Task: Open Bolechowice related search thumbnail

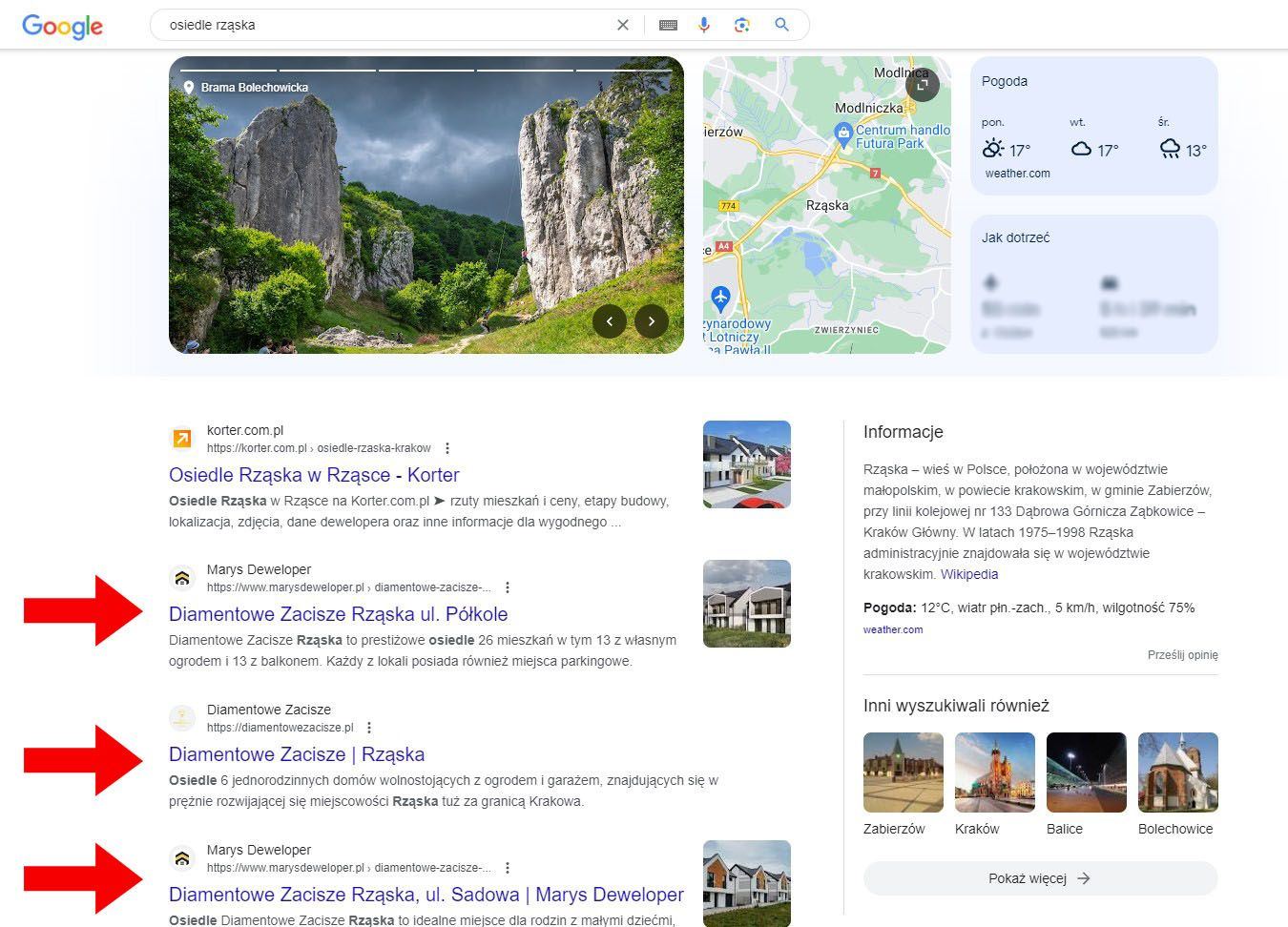Action: pyautogui.click(x=1178, y=772)
